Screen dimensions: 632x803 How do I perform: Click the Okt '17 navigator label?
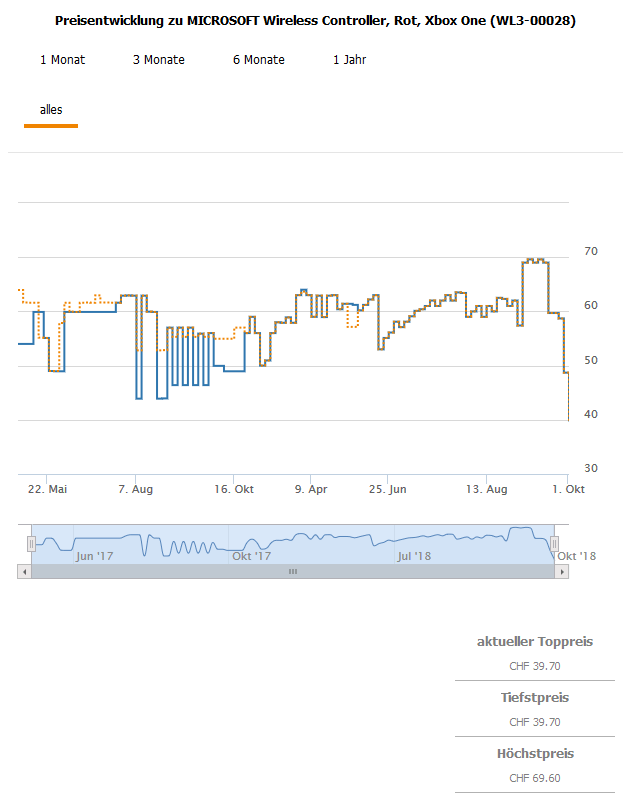coord(251,555)
